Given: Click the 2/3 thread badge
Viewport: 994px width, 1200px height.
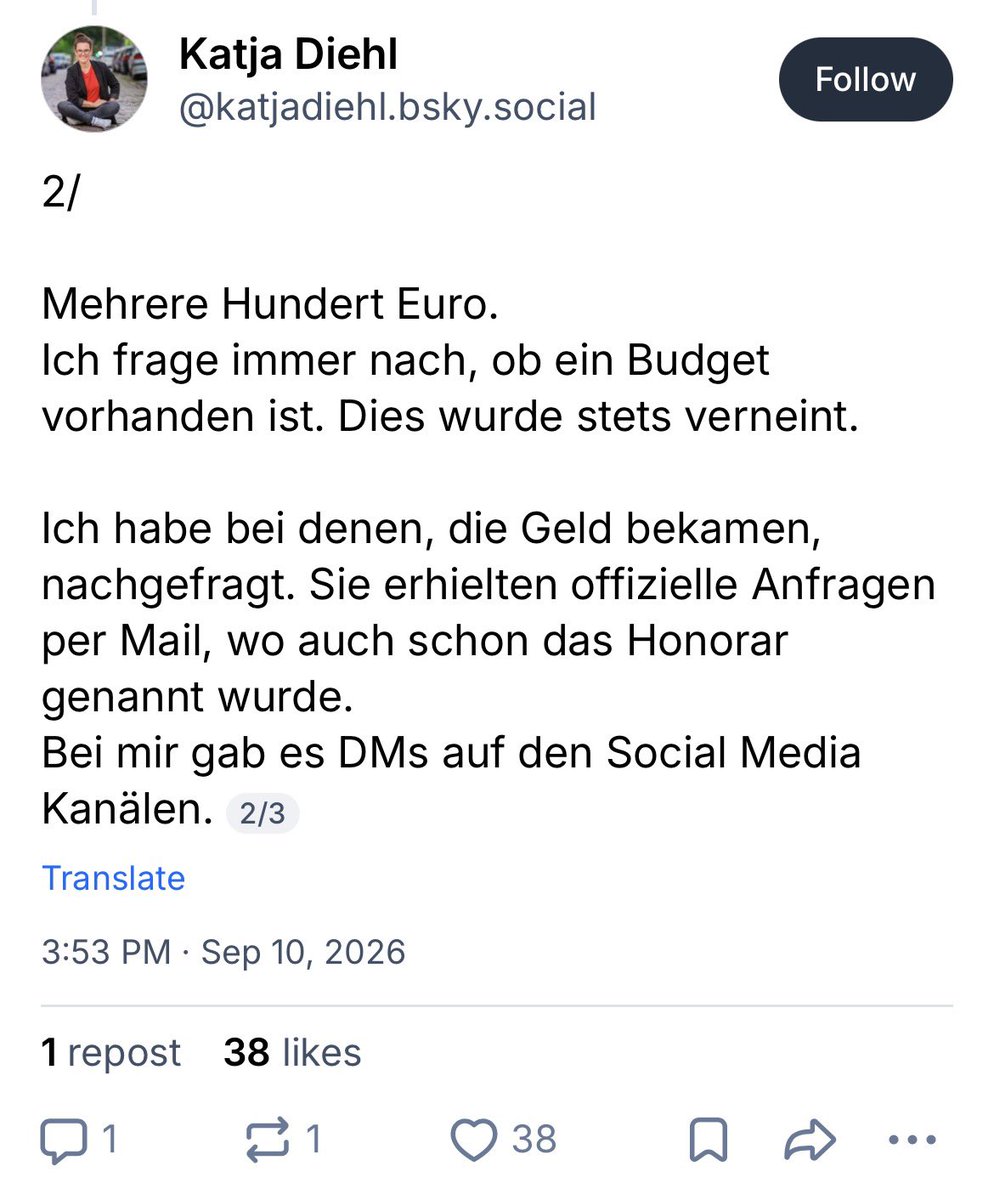Looking at the screenshot, I should click(x=262, y=814).
